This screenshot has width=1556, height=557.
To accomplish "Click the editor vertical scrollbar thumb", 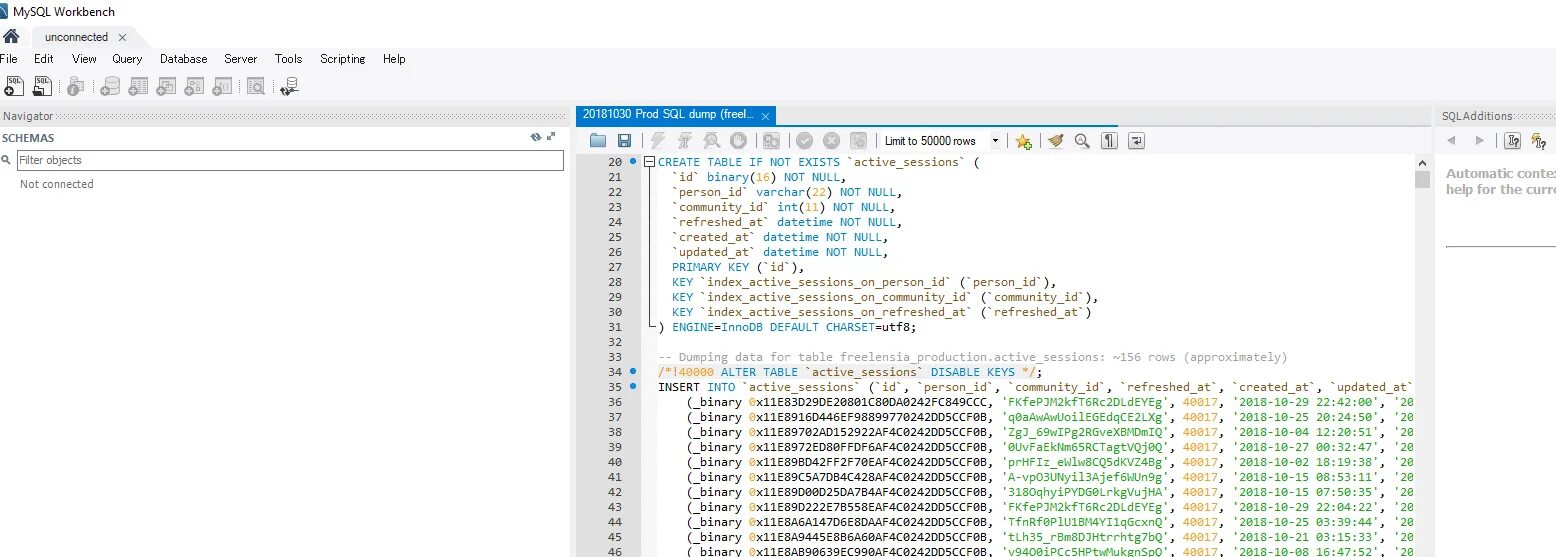I will point(1422,179).
